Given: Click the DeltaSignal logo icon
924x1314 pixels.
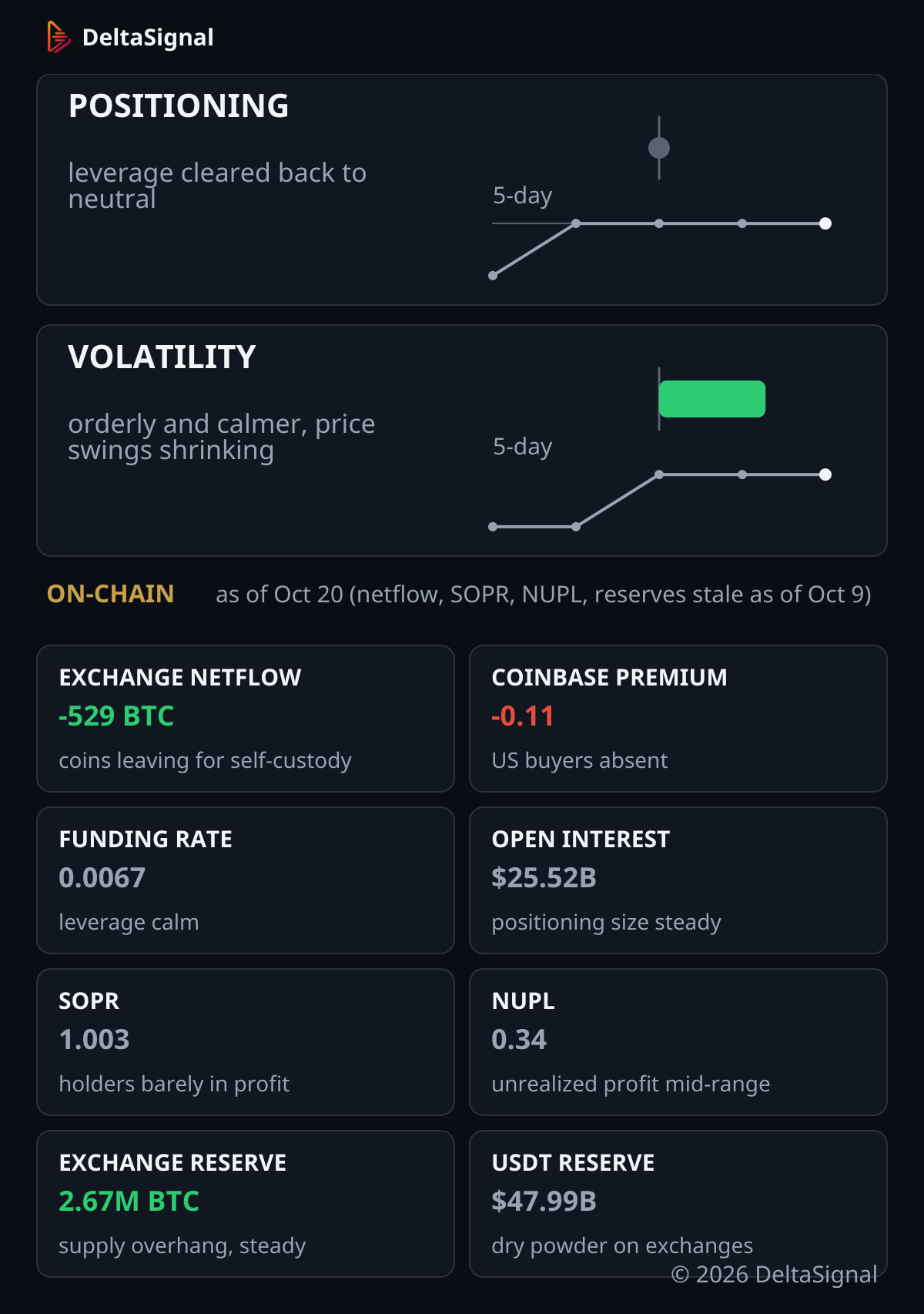Looking at the screenshot, I should pyautogui.click(x=59, y=37).
